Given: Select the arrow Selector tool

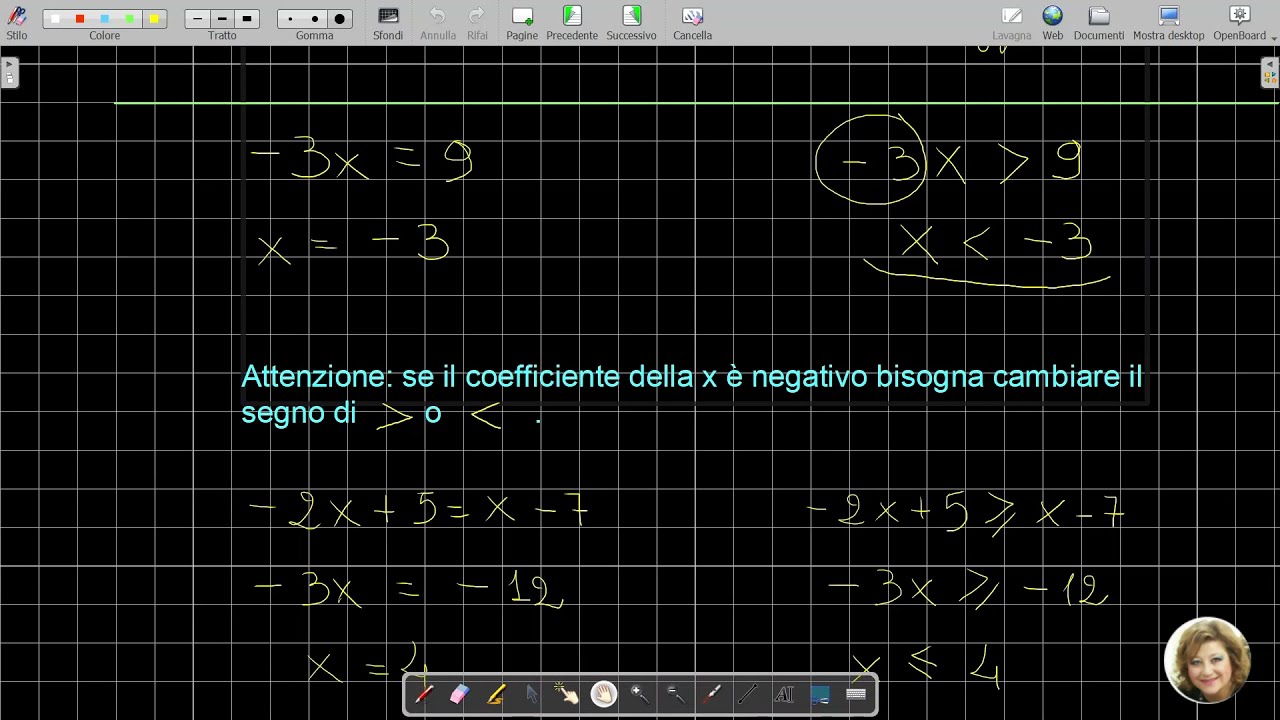Looking at the screenshot, I should click(x=532, y=694).
